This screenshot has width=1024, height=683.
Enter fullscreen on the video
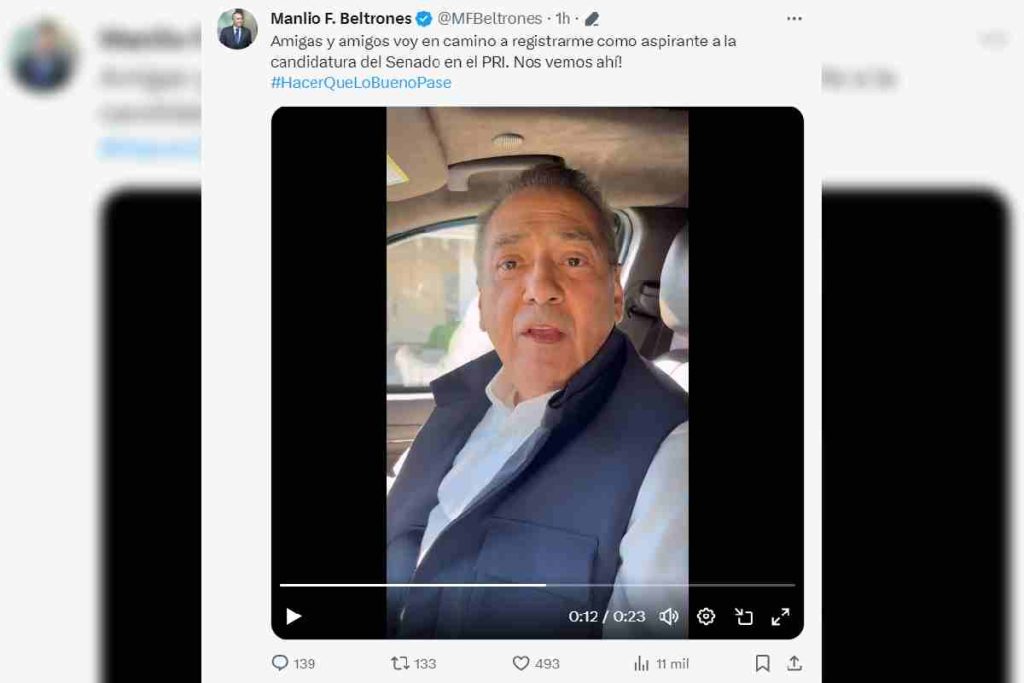[x=782, y=617]
